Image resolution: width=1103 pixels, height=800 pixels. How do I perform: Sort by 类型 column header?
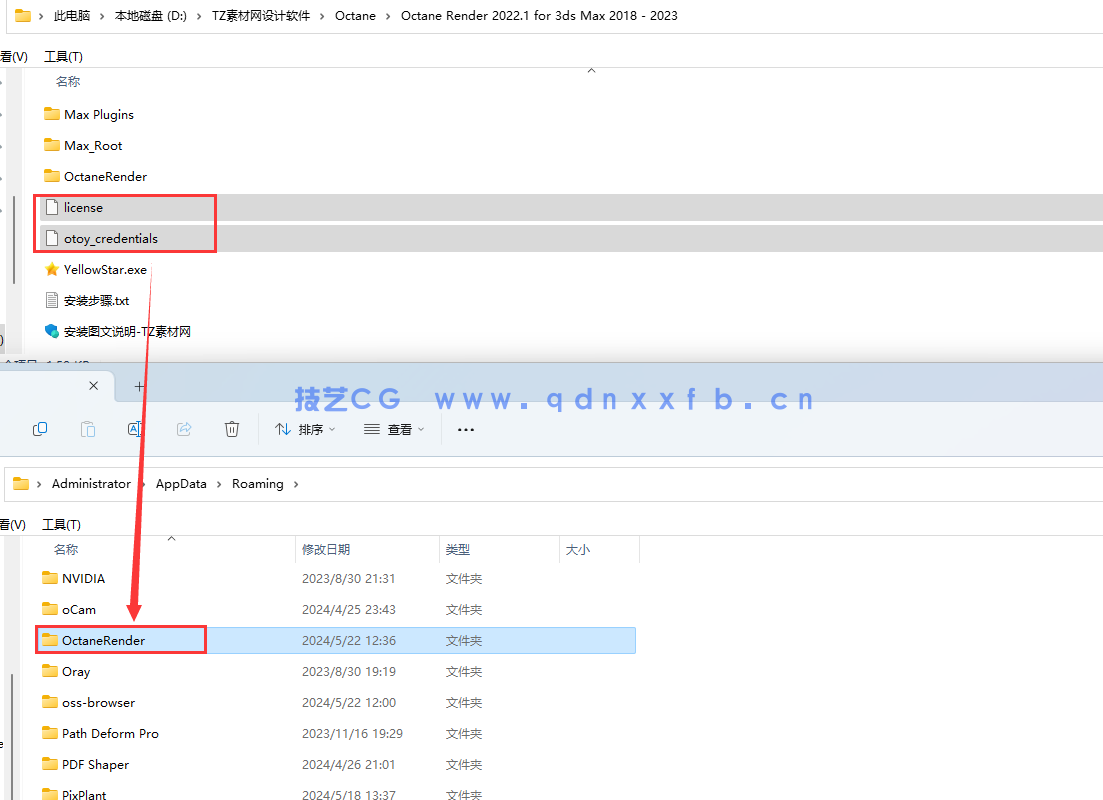458,549
